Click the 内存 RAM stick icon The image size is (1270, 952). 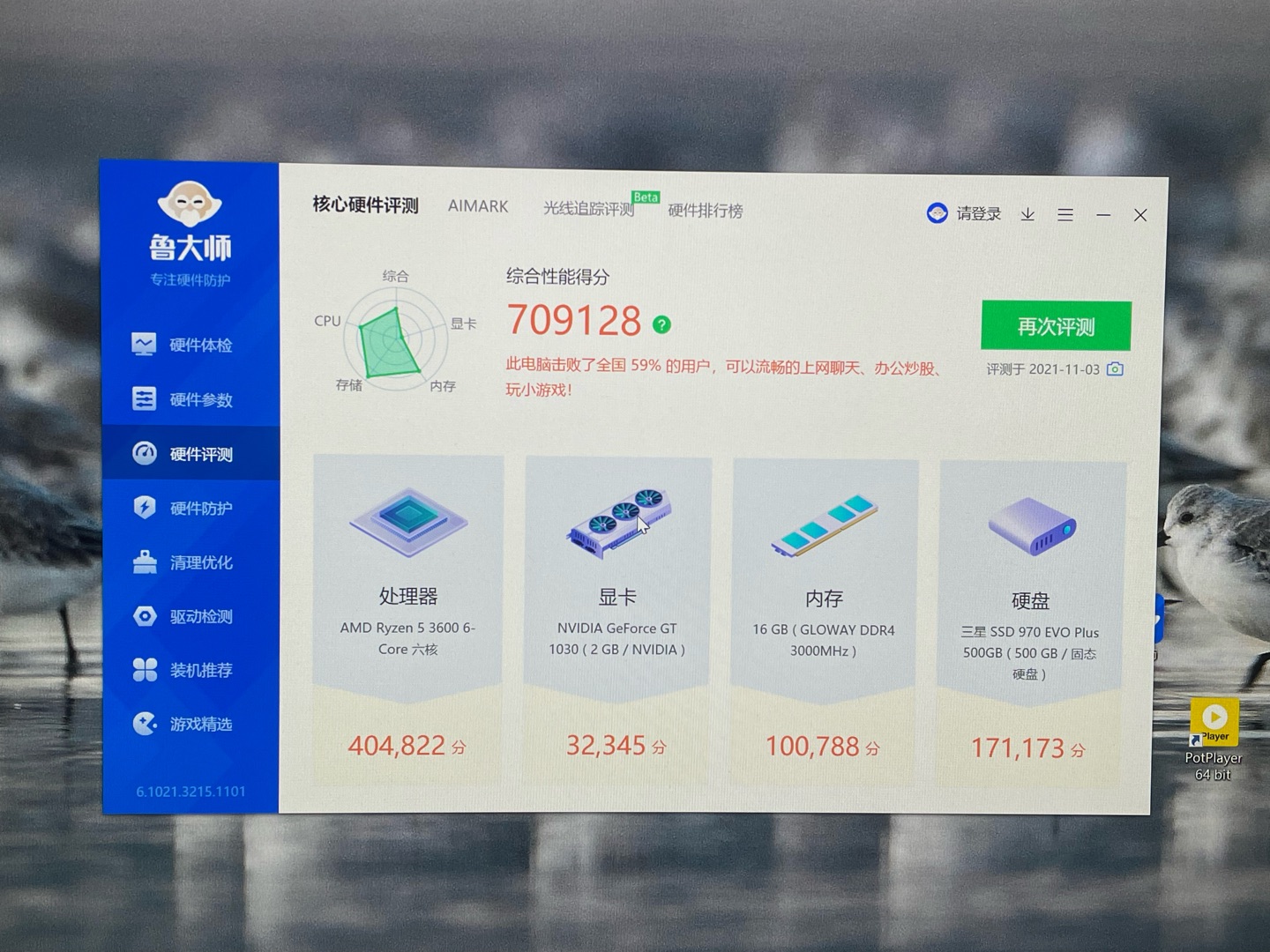(825, 526)
